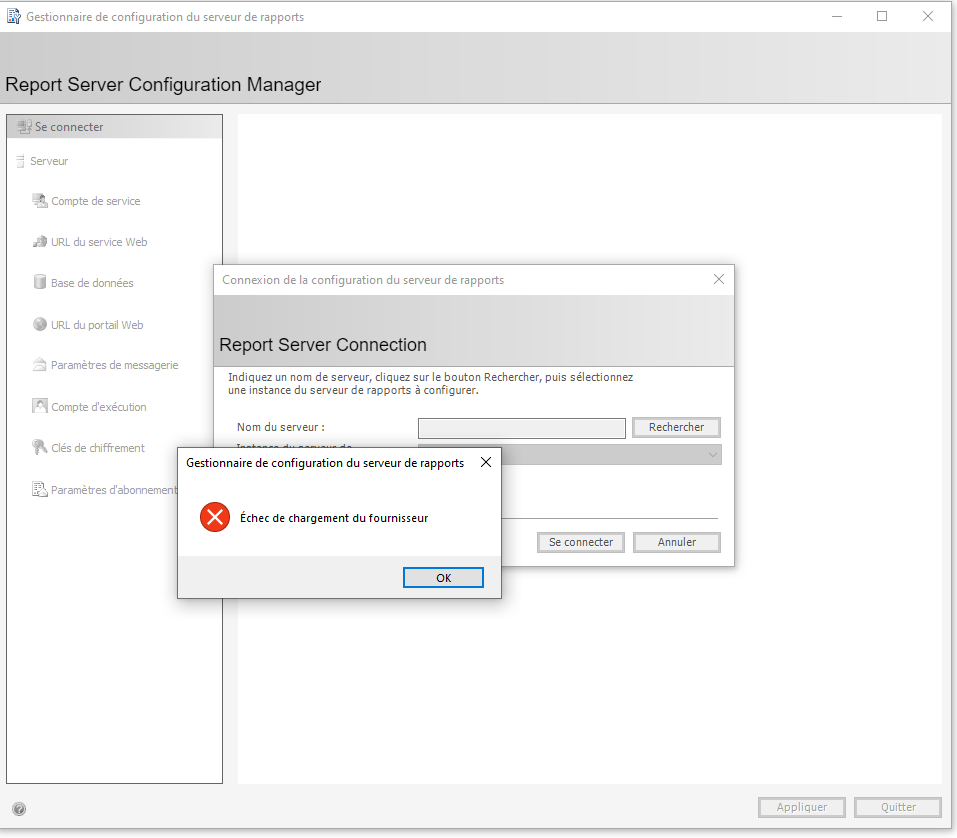Image resolution: width=957 pixels, height=838 pixels.
Task: Click OK in the error message box
Action: 443,577
